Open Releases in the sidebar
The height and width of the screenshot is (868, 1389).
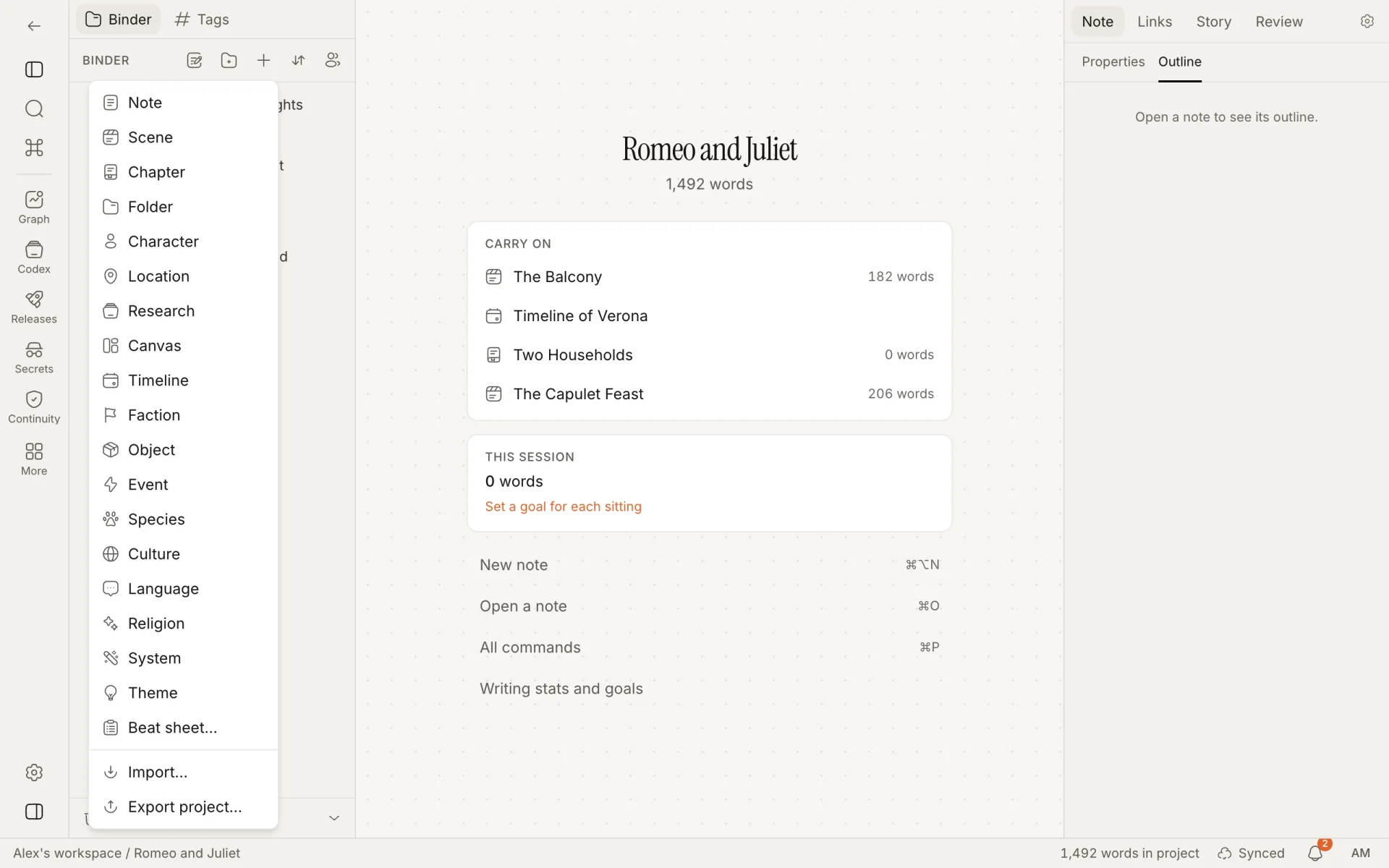coord(34,307)
